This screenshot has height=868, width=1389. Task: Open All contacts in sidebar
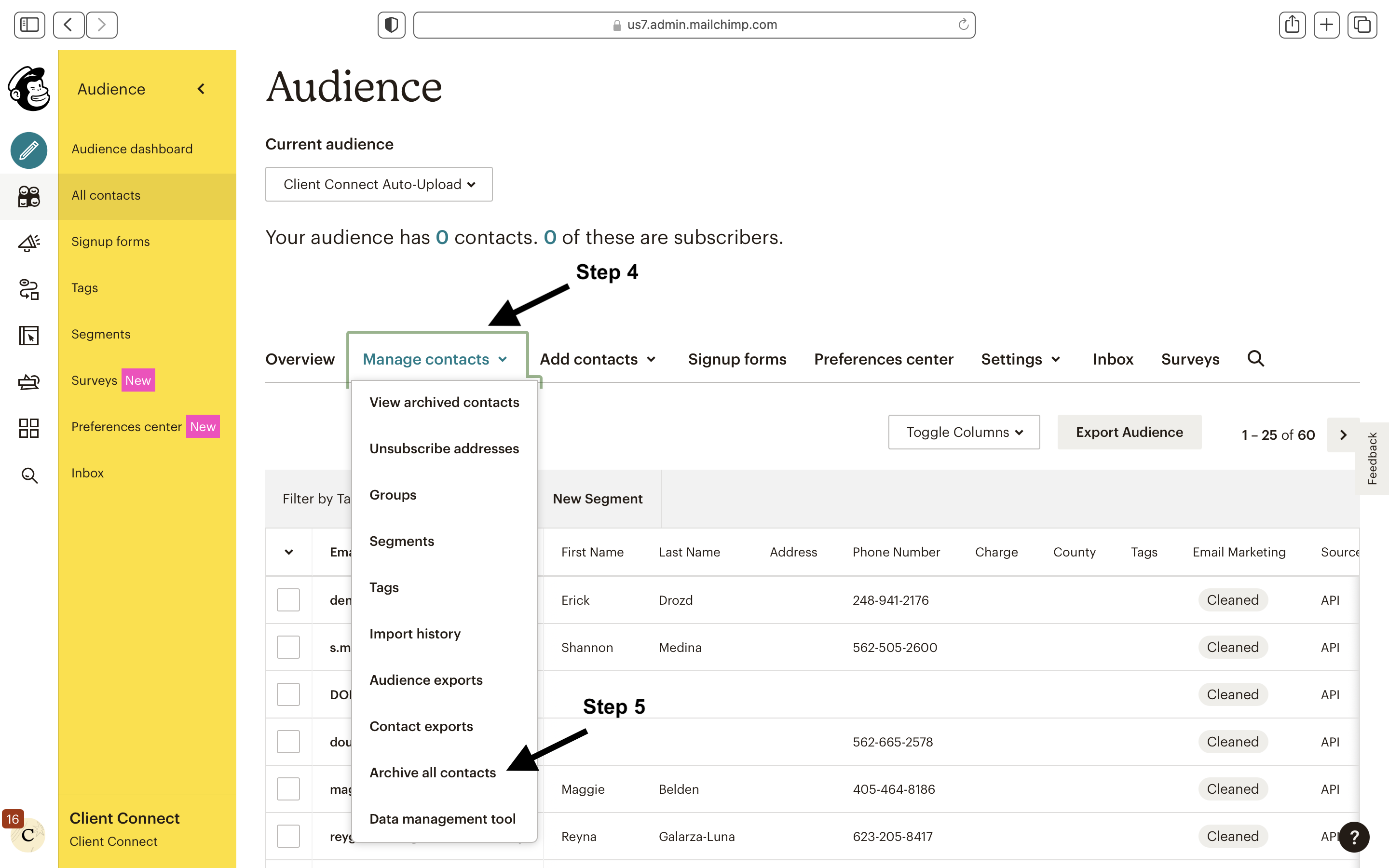pos(147,195)
